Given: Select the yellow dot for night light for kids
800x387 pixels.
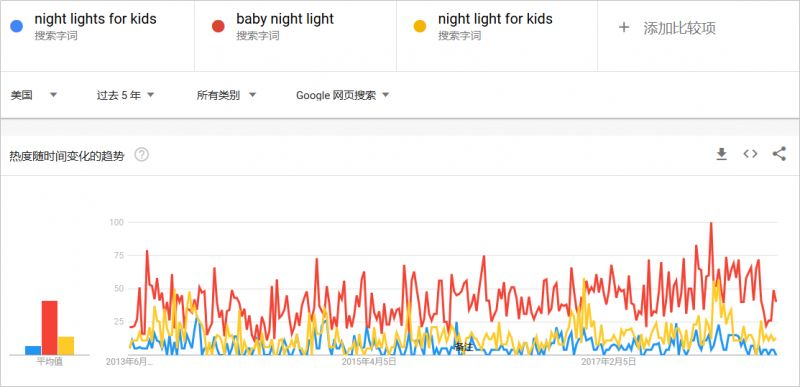Looking at the screenshot, I should tap(420, 27).
